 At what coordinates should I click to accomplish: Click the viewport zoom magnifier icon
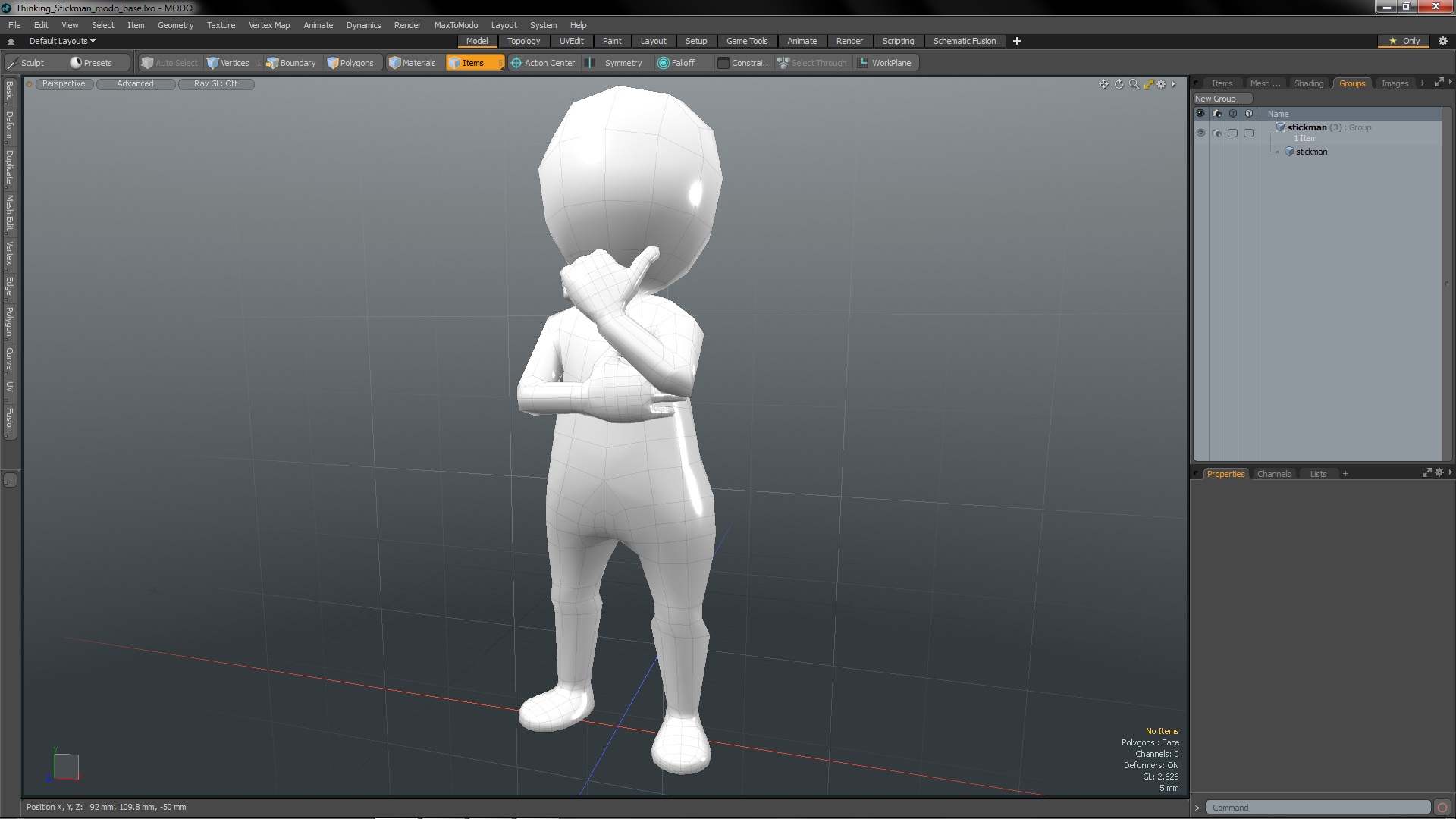(x=1134, y=84)
